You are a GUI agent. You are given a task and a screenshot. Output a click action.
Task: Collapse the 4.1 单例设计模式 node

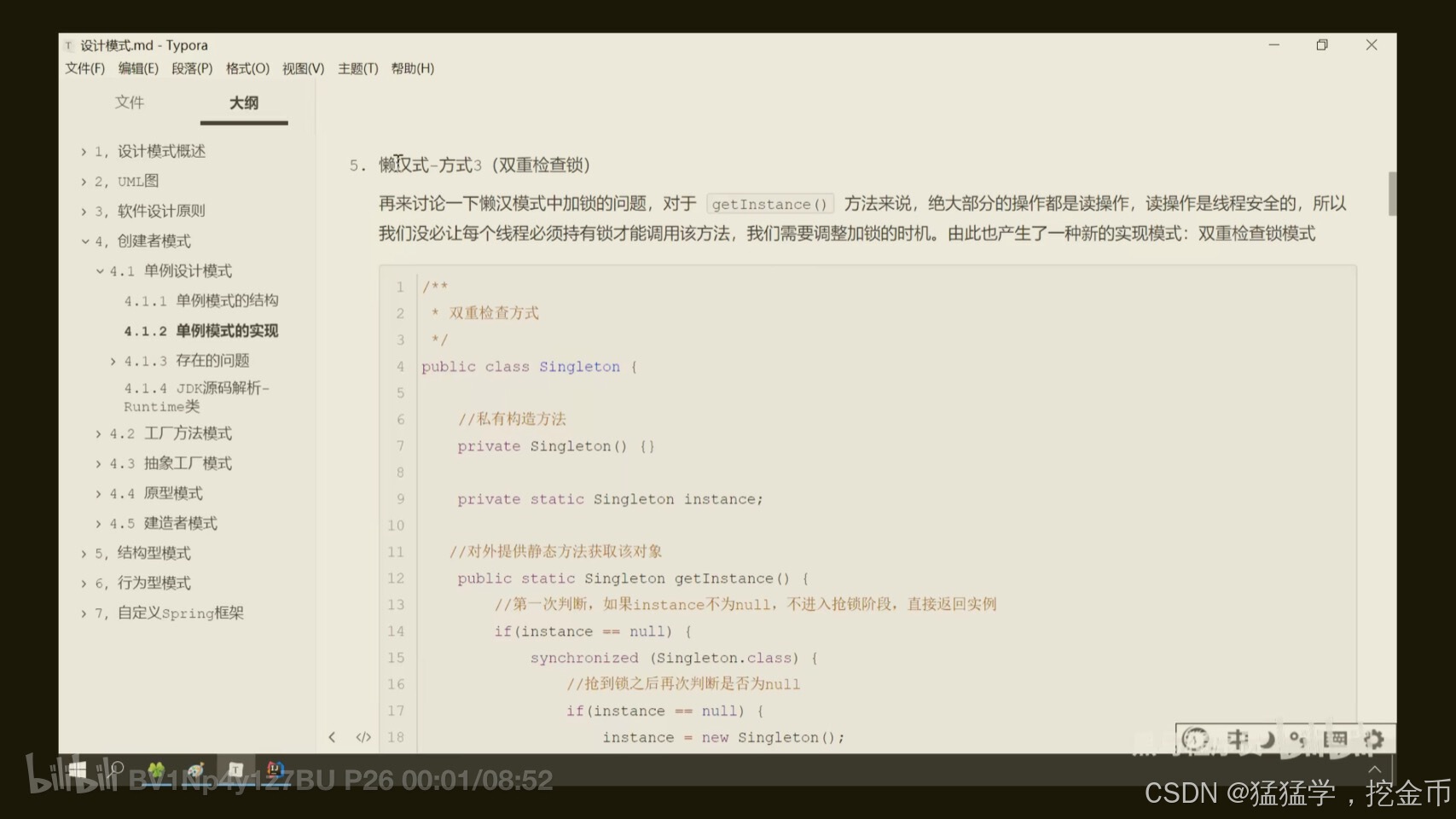99,271
